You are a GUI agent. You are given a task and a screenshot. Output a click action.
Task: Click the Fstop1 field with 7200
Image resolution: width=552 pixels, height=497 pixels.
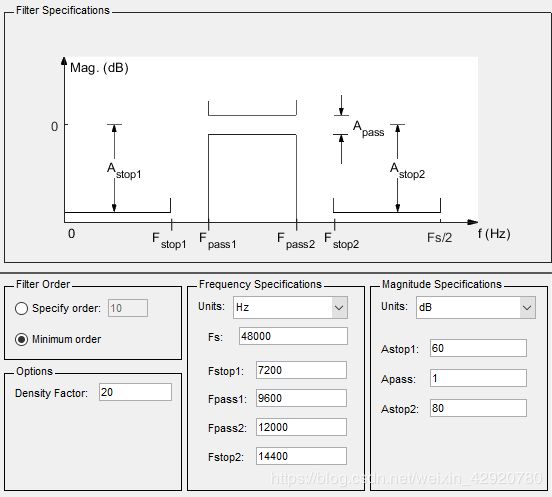tap(301, 370)
